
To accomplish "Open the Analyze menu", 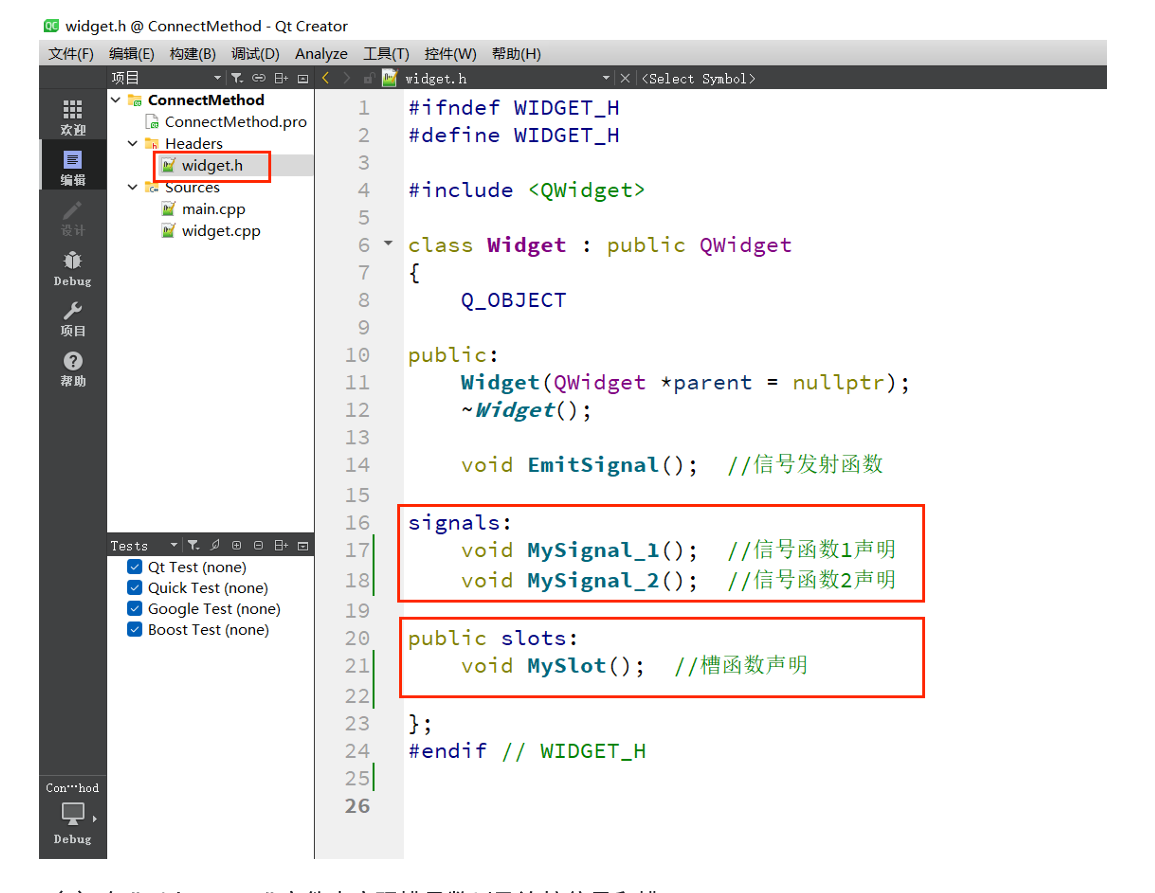I will coord(321,54).
